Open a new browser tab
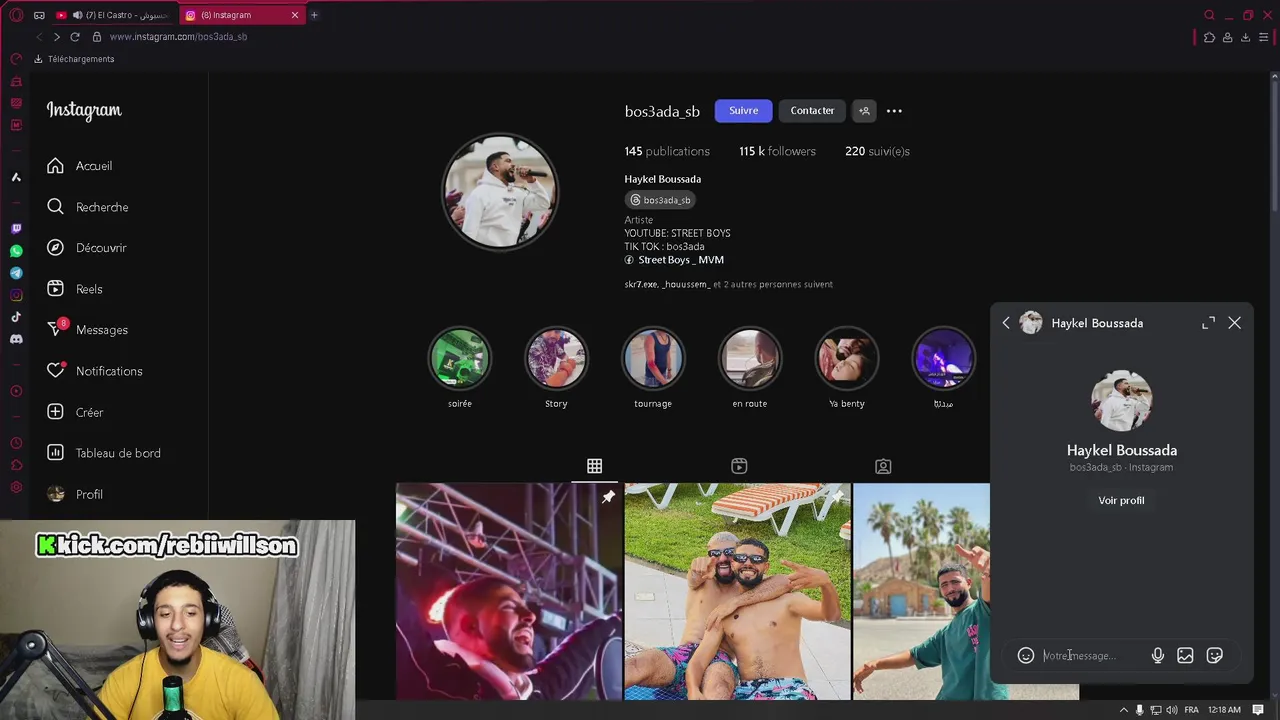This screenshot has height=720, width=1280. point(314,15)
